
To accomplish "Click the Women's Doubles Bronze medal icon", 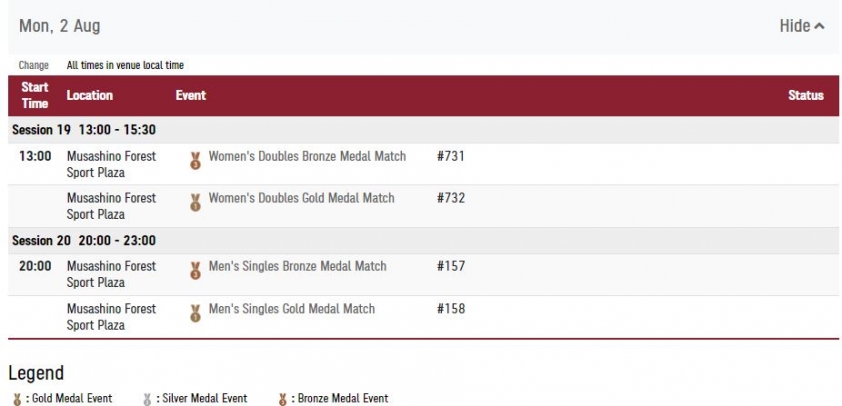I will (x=195, y=161).
